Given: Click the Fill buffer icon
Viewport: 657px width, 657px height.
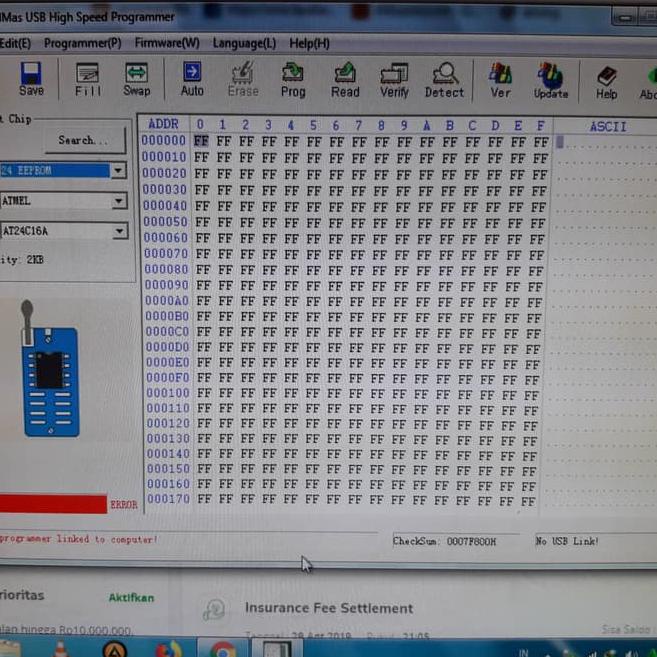Looking at the screenshot, I should [88, 79].
